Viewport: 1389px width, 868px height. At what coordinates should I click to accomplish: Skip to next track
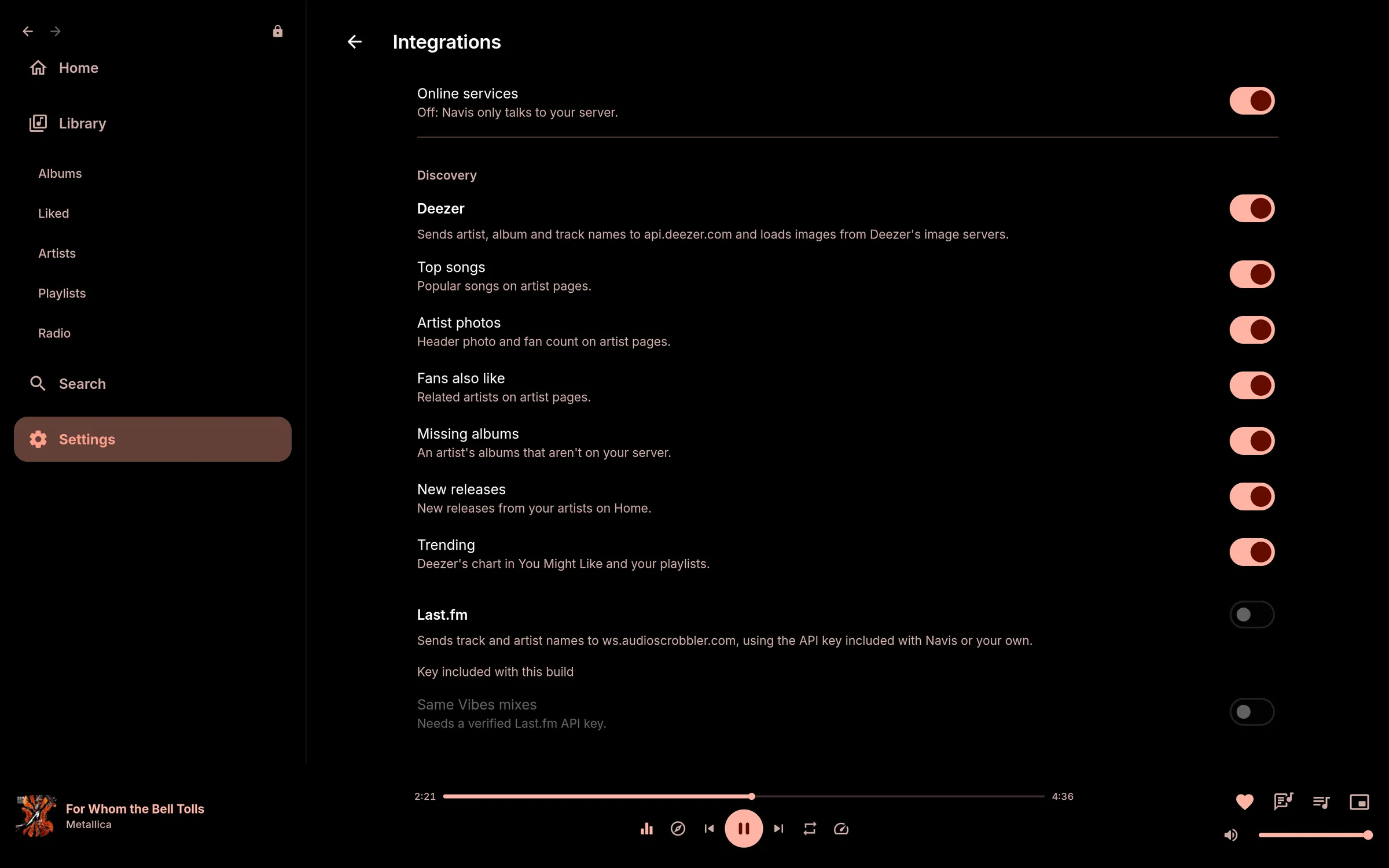(x=778, y=829)
